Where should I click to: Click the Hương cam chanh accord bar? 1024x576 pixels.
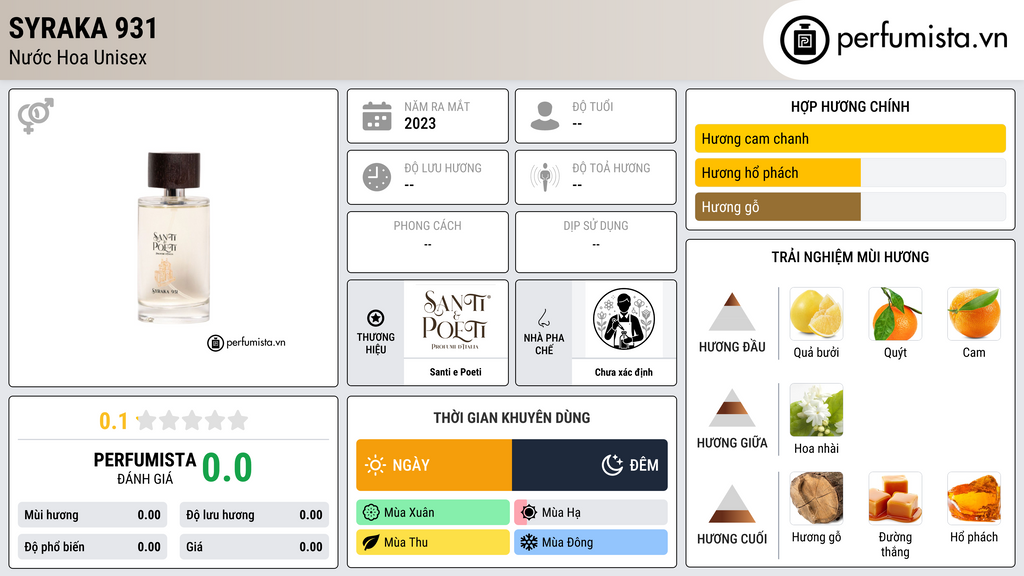(x=850, y=138)
